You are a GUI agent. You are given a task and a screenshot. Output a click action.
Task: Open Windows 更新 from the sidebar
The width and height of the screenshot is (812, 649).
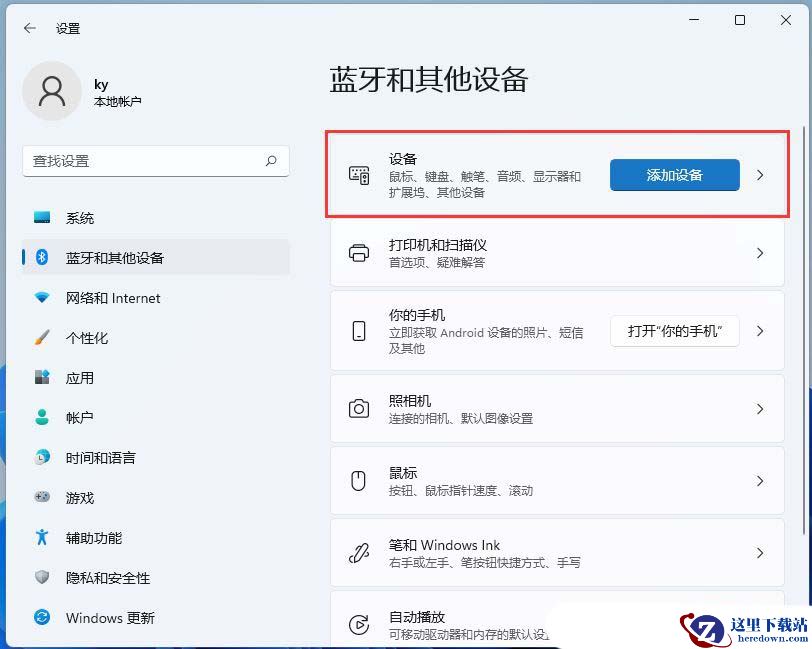point(110,618)
